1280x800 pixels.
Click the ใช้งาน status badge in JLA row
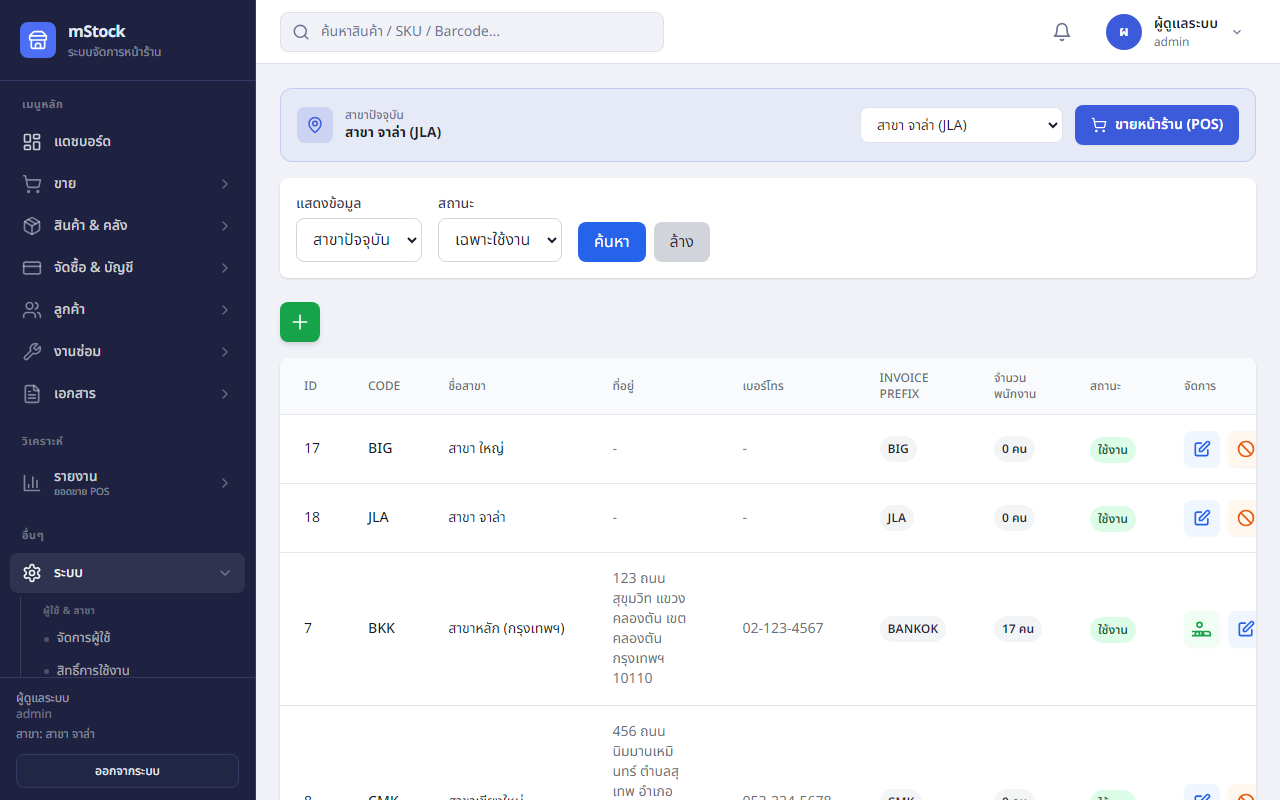click(1113, 518)
